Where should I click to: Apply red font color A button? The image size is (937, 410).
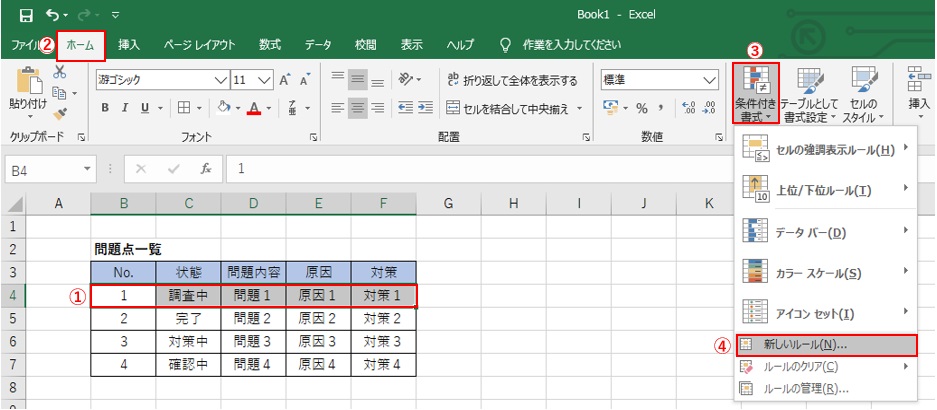point(255,108)
